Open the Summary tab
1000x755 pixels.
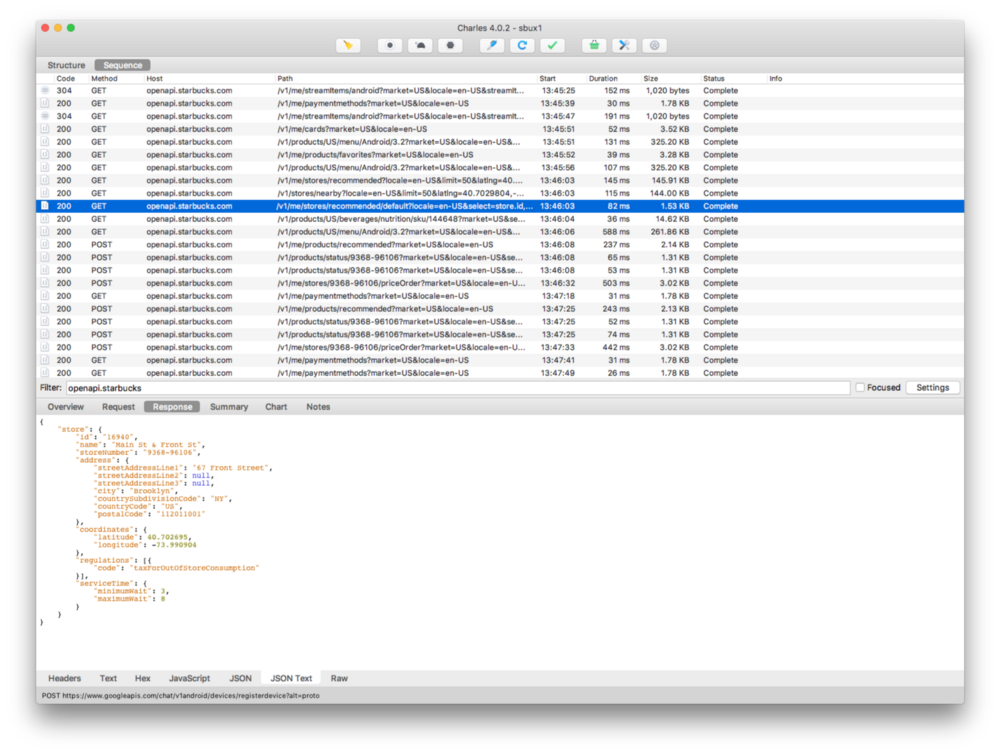tap(229, 407)
